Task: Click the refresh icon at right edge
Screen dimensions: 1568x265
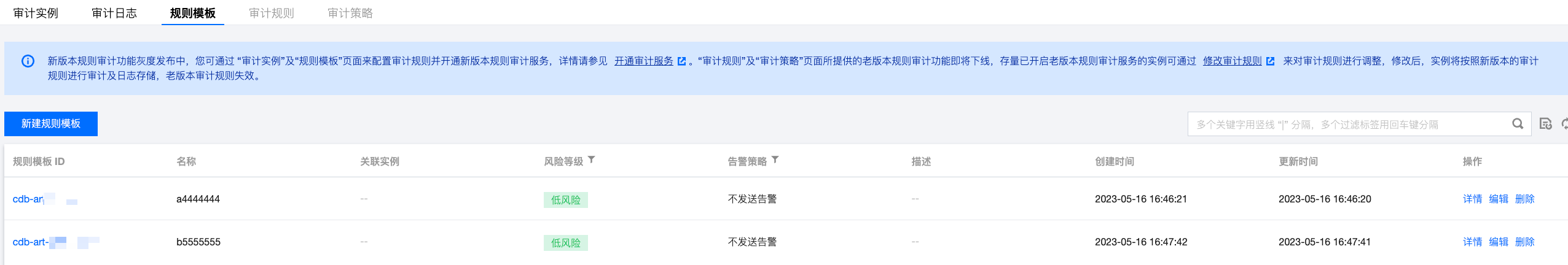Action: coord(1564,124)
